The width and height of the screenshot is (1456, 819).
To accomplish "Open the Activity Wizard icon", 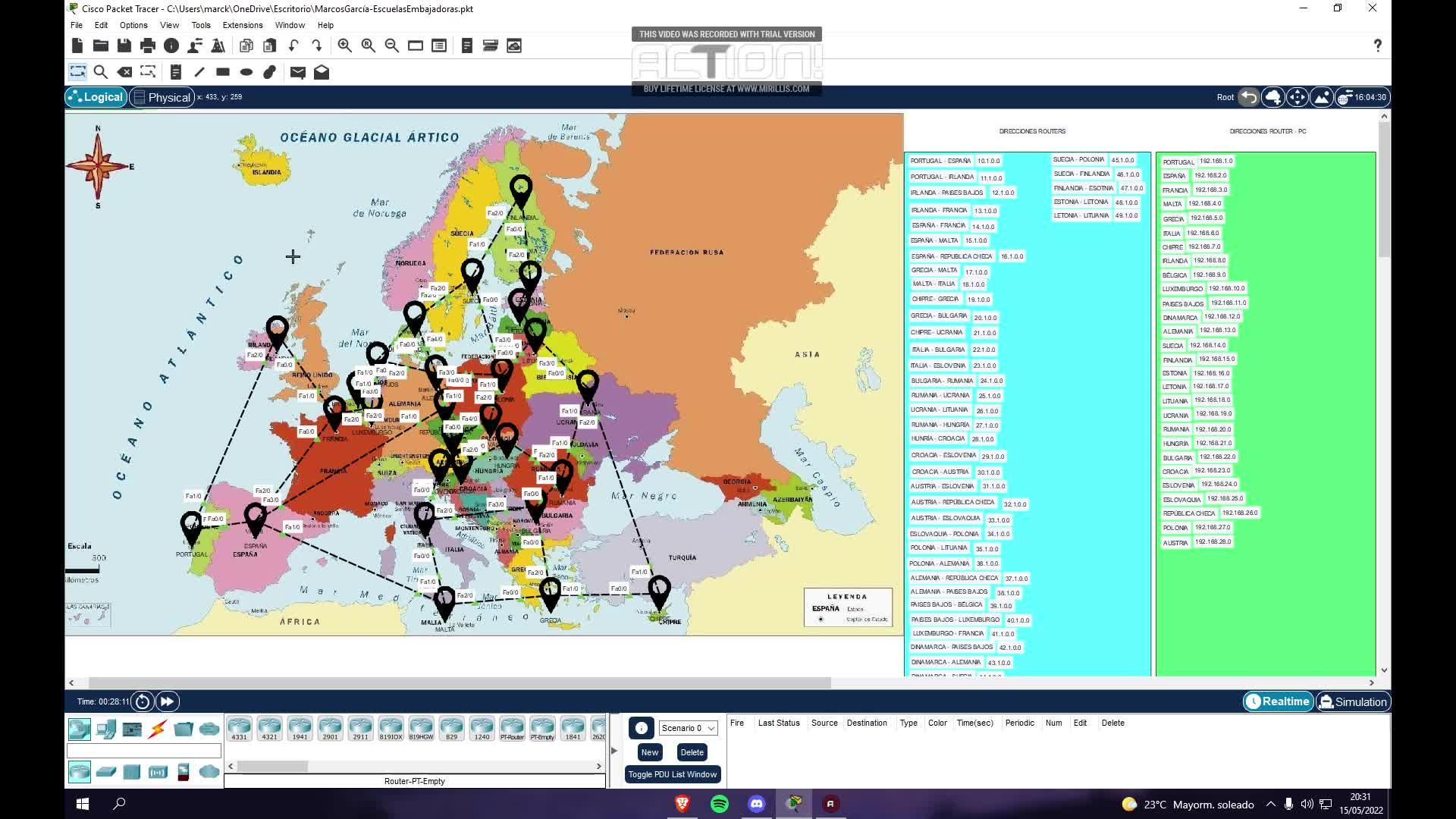I will coord(218,45).
